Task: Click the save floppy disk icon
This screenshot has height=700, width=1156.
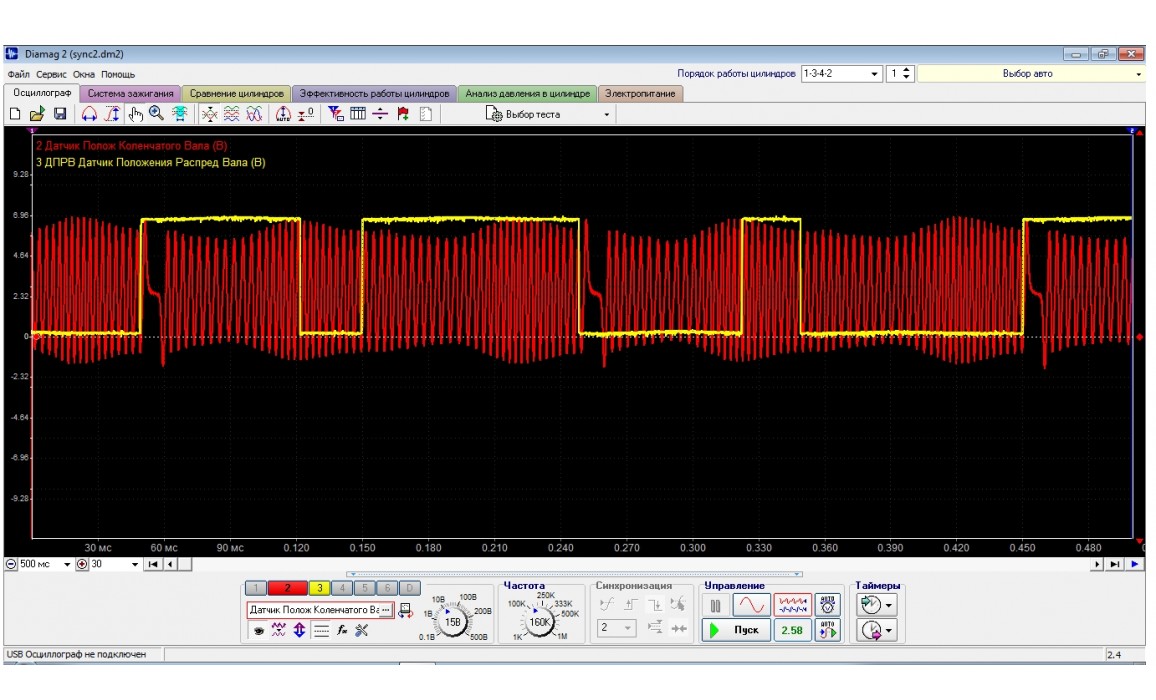Action: pos(60,114)
